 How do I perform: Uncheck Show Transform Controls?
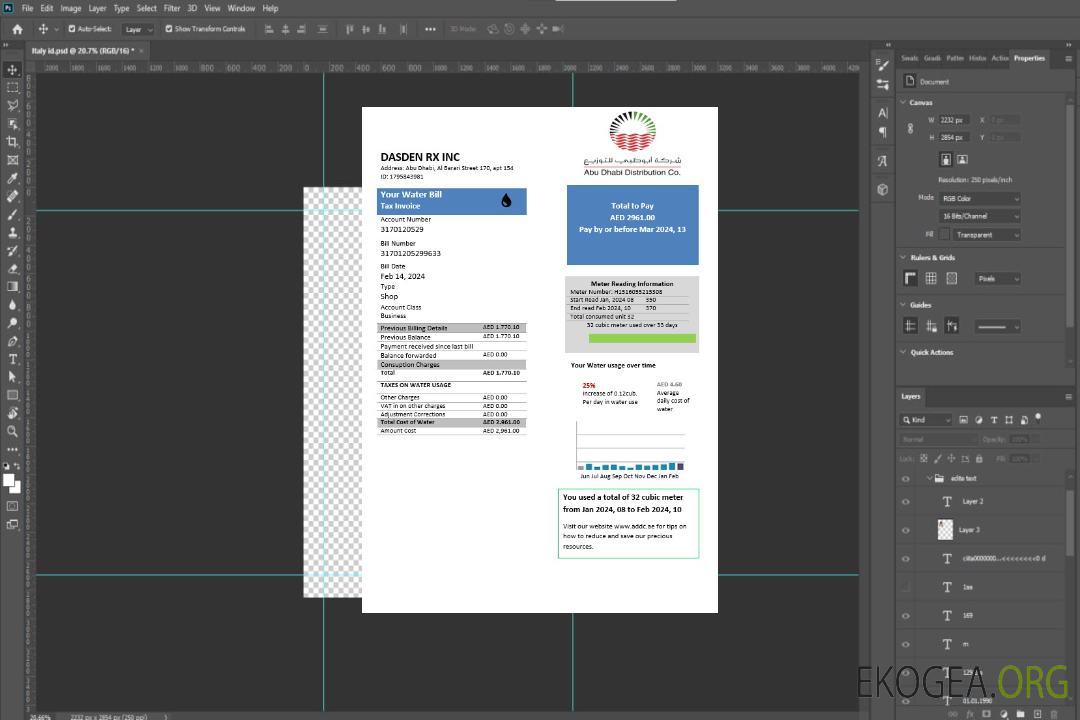[169, 29]
